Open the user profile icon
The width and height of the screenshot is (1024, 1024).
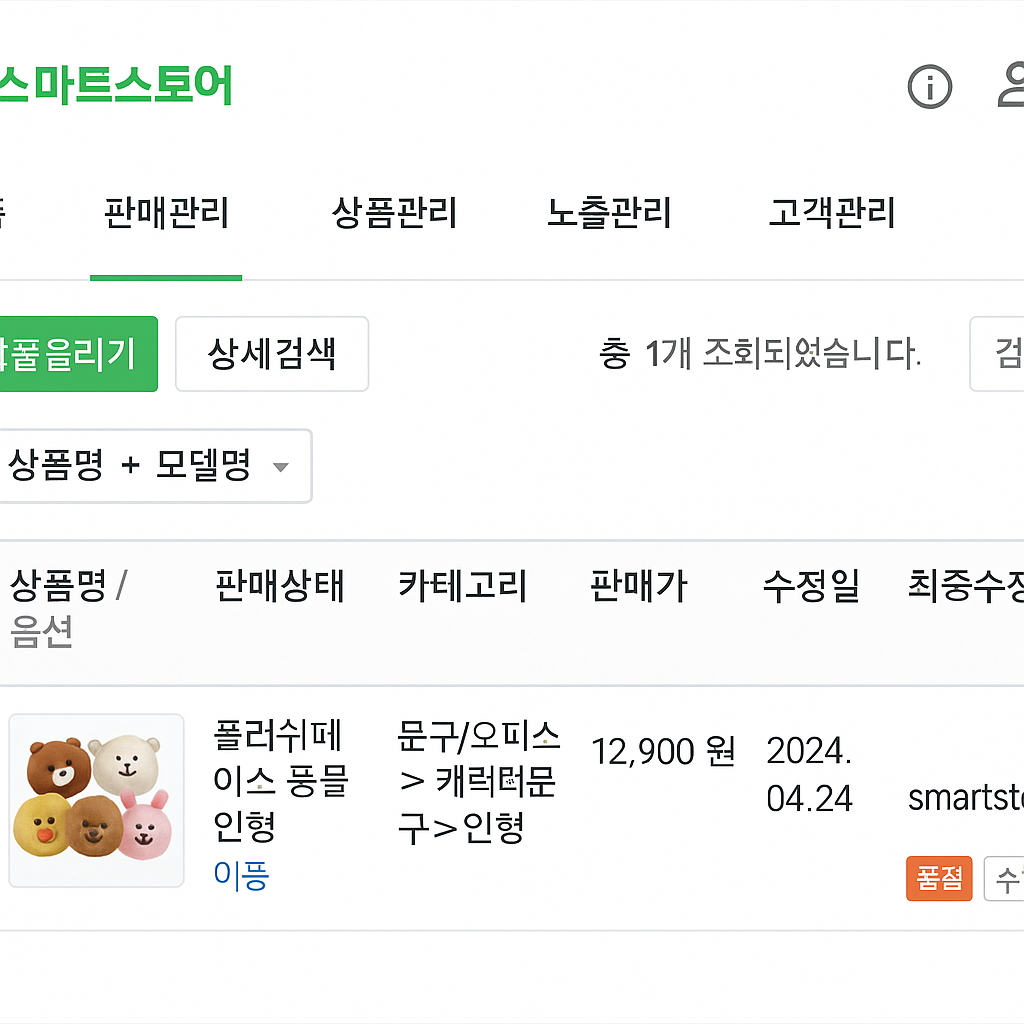1012,88
